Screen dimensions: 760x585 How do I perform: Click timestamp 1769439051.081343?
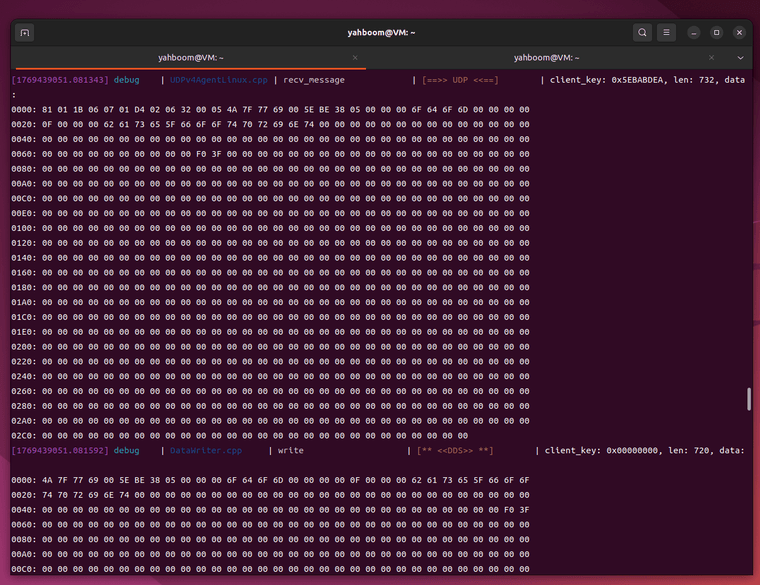pyautogui.click(x=60, y=80)
